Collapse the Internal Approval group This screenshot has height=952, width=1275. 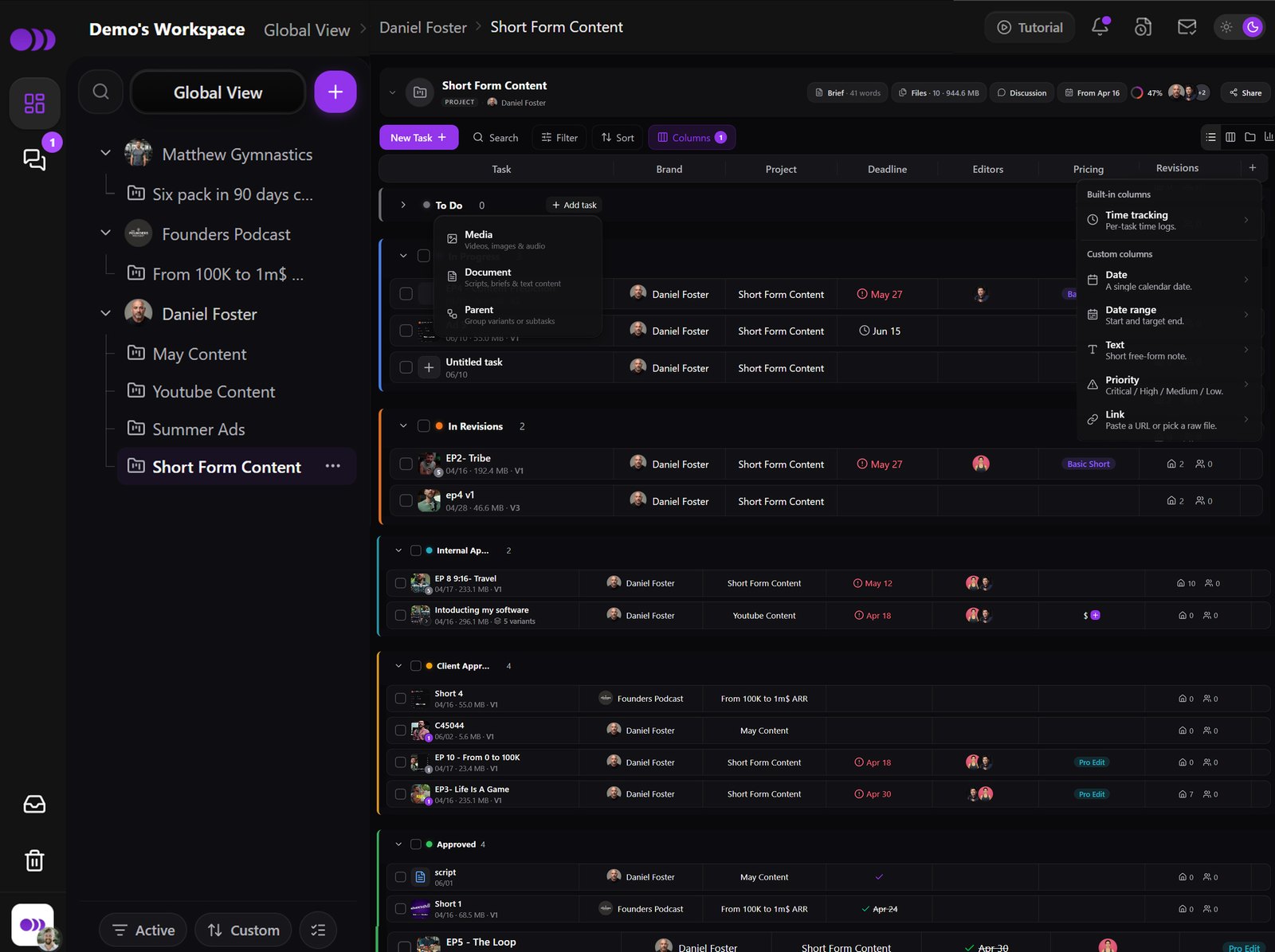[398, 550]
